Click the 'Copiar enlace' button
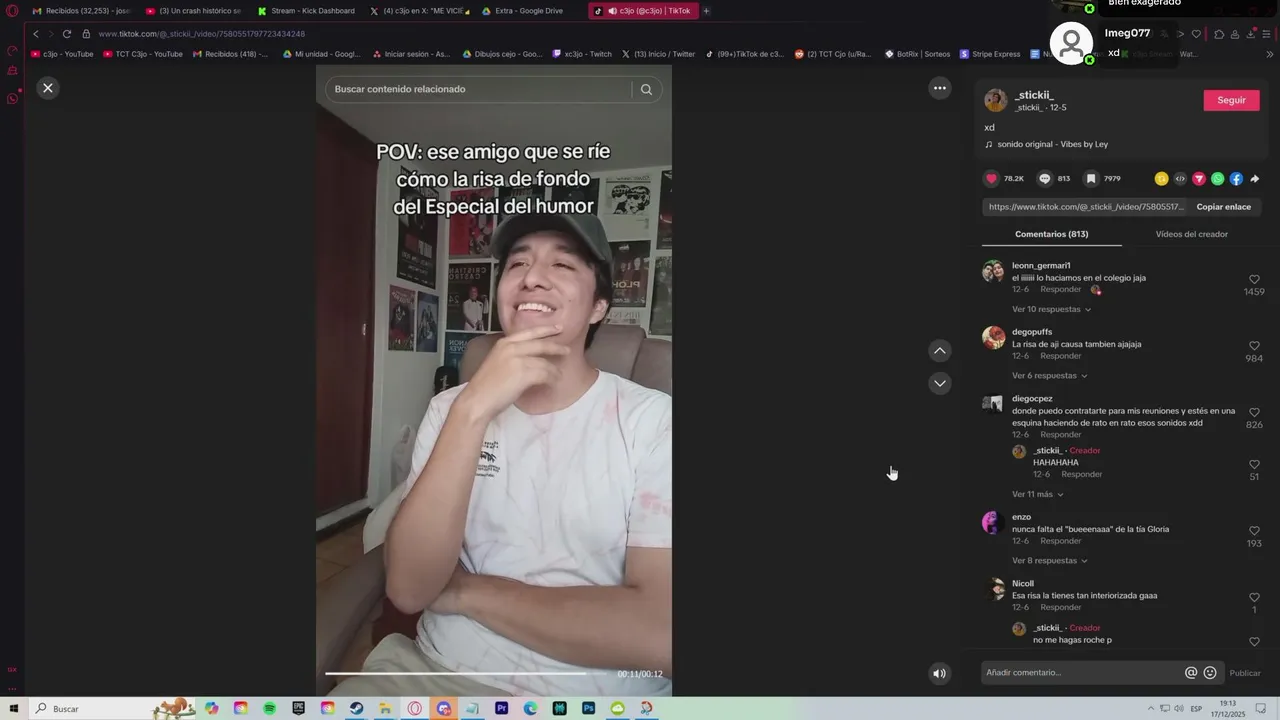This screenshot has width=1280, height=720. pyautogui.click(x=1224, y=207)
